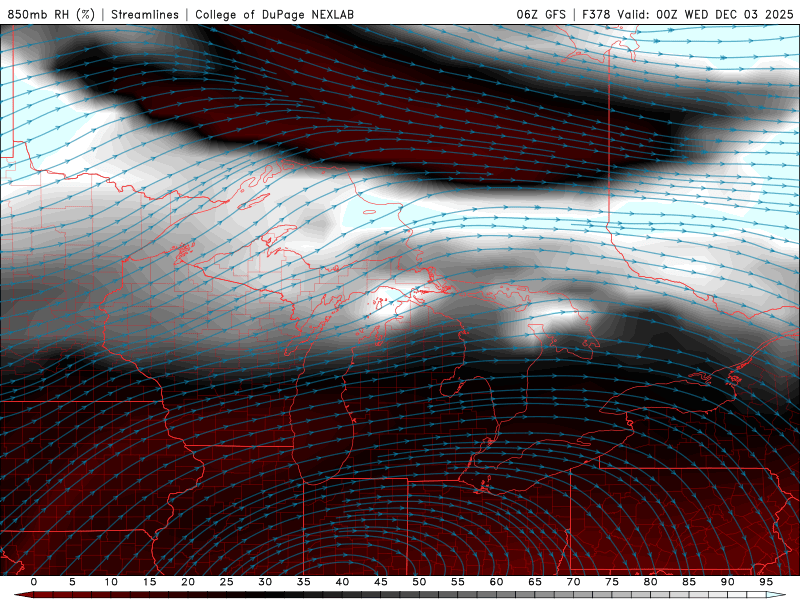Click the 0 value on color scale

click(x=34, y=582)
